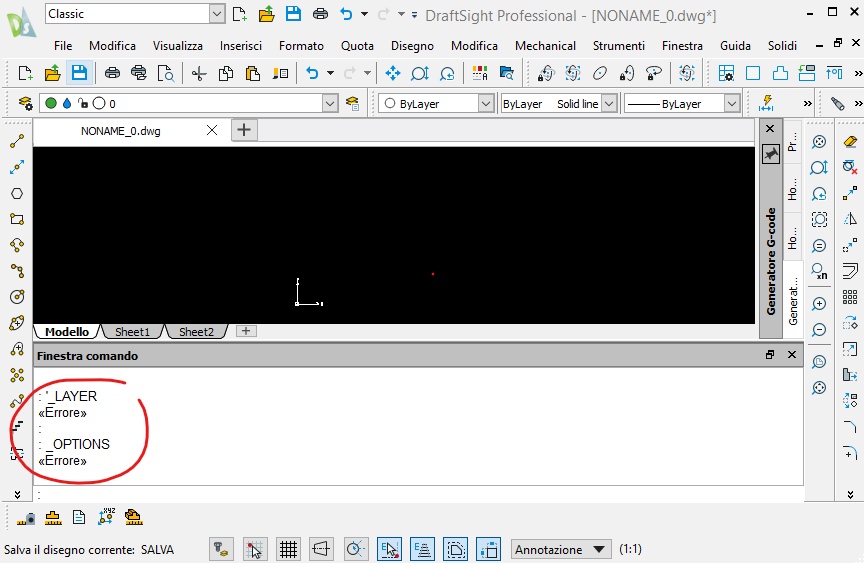Click the Undo arrow in main toolbar
Viewport: 864px width, 563px height.
tap(312, 73)
